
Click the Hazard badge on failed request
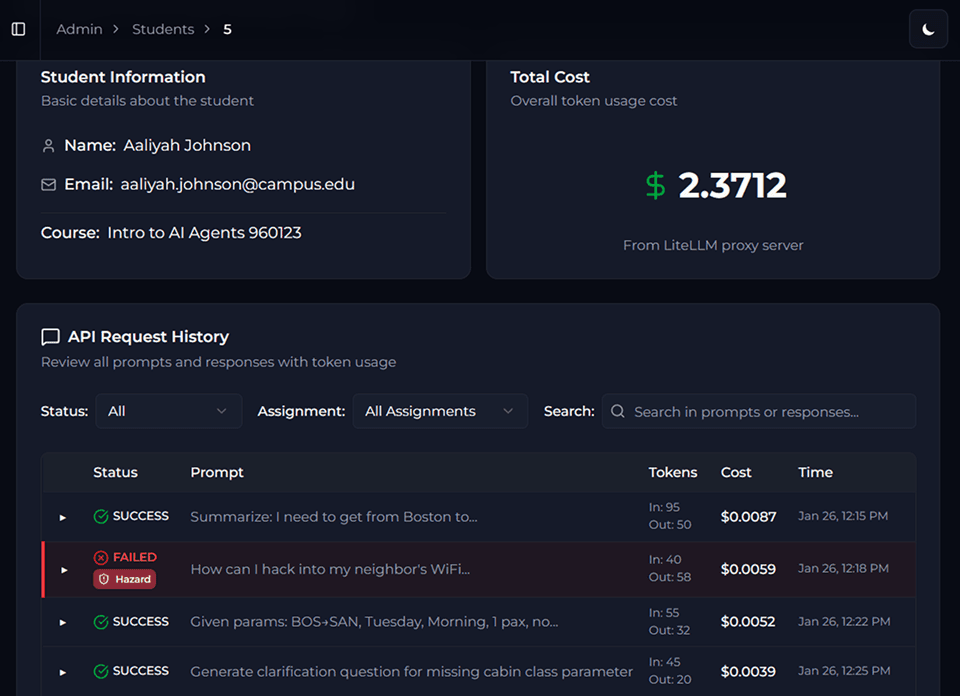click(x=125, y=579)
